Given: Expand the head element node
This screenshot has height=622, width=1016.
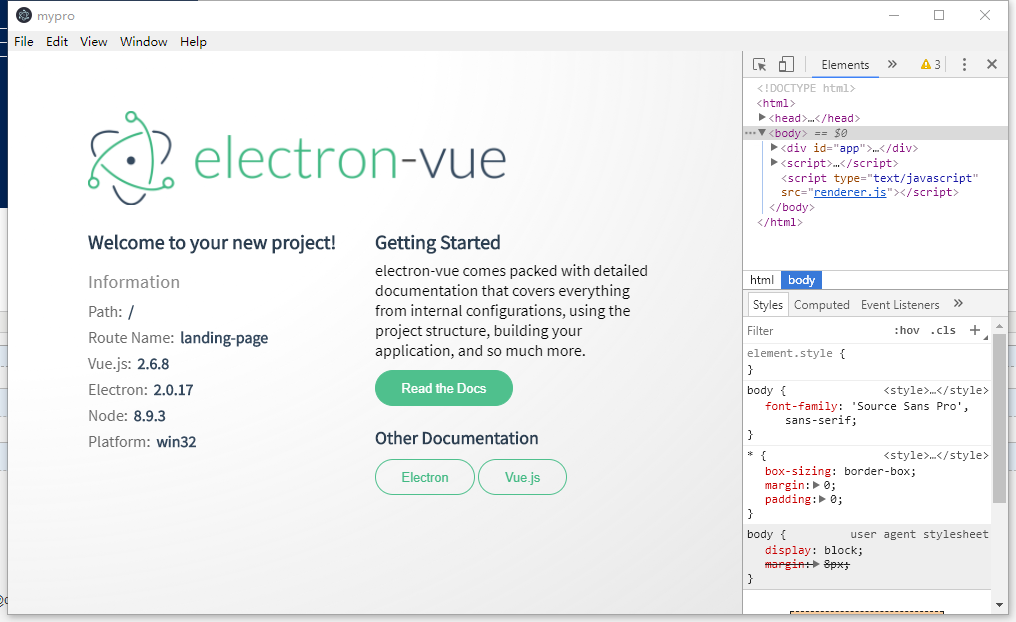Looking at the screenshot, I should [762, 117].
